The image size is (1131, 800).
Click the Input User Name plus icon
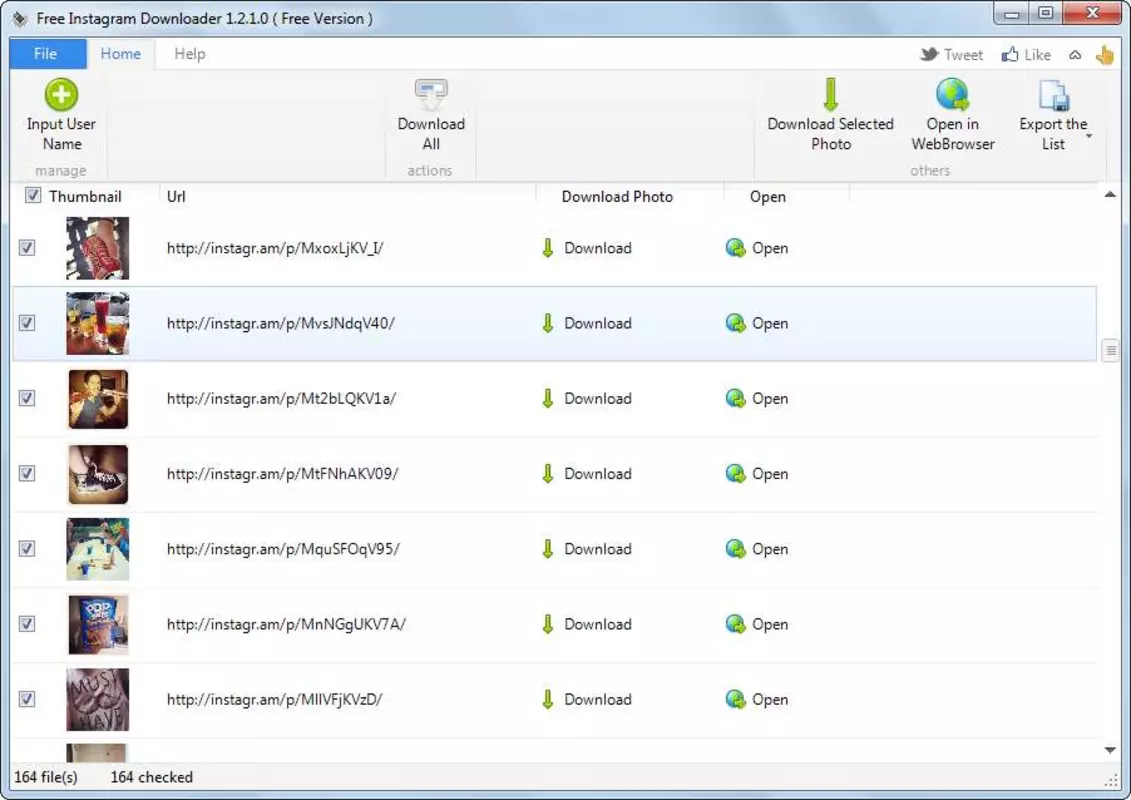click(61, 94)
